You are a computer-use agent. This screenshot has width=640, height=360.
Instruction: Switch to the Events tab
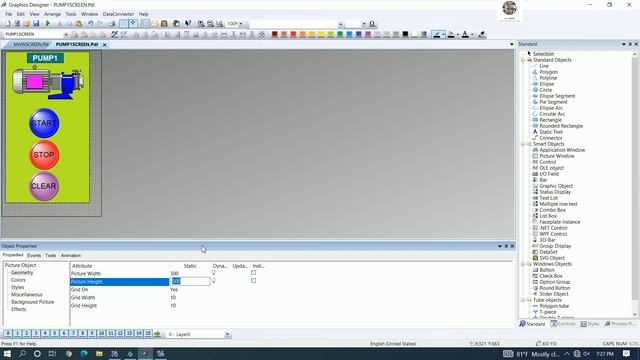pyautogui.click(x=34, y=255)
